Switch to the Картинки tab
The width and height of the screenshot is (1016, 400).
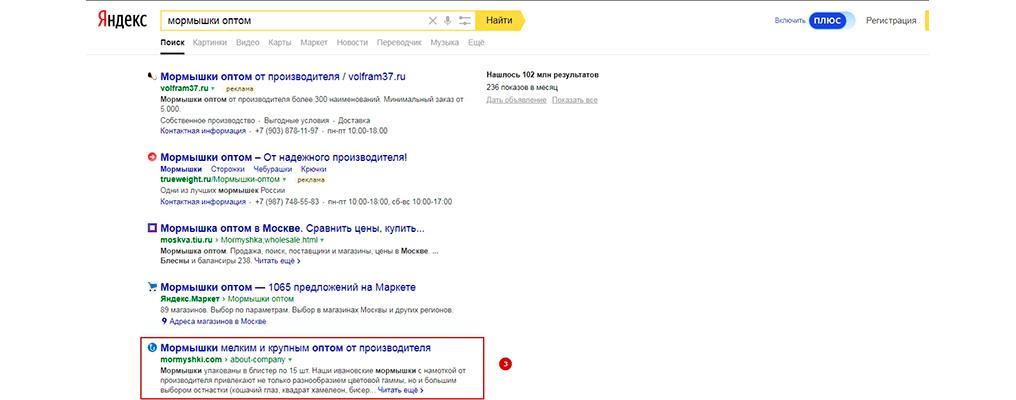point(210,43)
